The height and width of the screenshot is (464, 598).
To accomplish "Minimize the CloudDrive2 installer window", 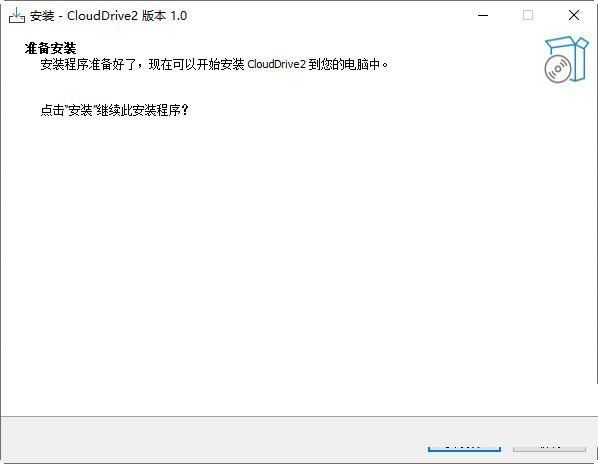I will 483,15.
